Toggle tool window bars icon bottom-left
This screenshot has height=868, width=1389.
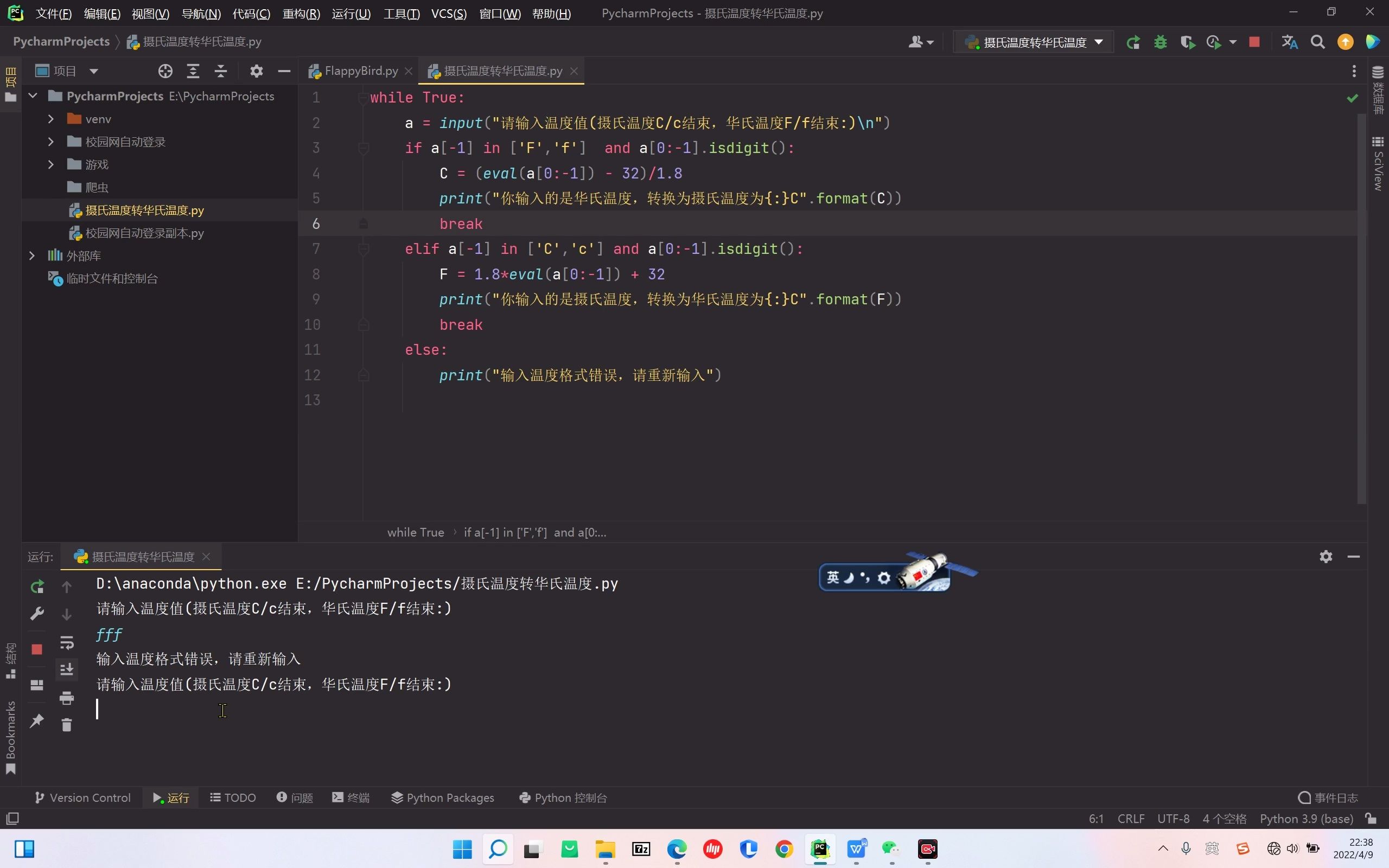12,819
